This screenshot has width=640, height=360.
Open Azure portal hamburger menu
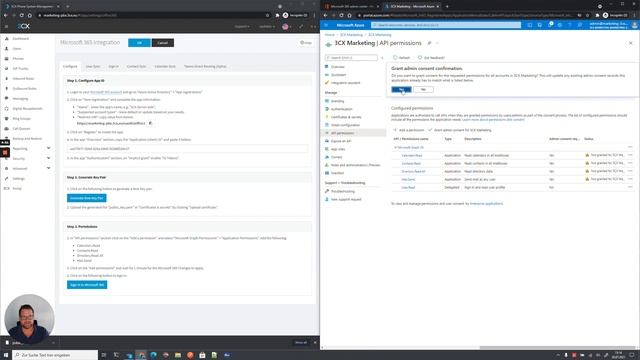326,25
